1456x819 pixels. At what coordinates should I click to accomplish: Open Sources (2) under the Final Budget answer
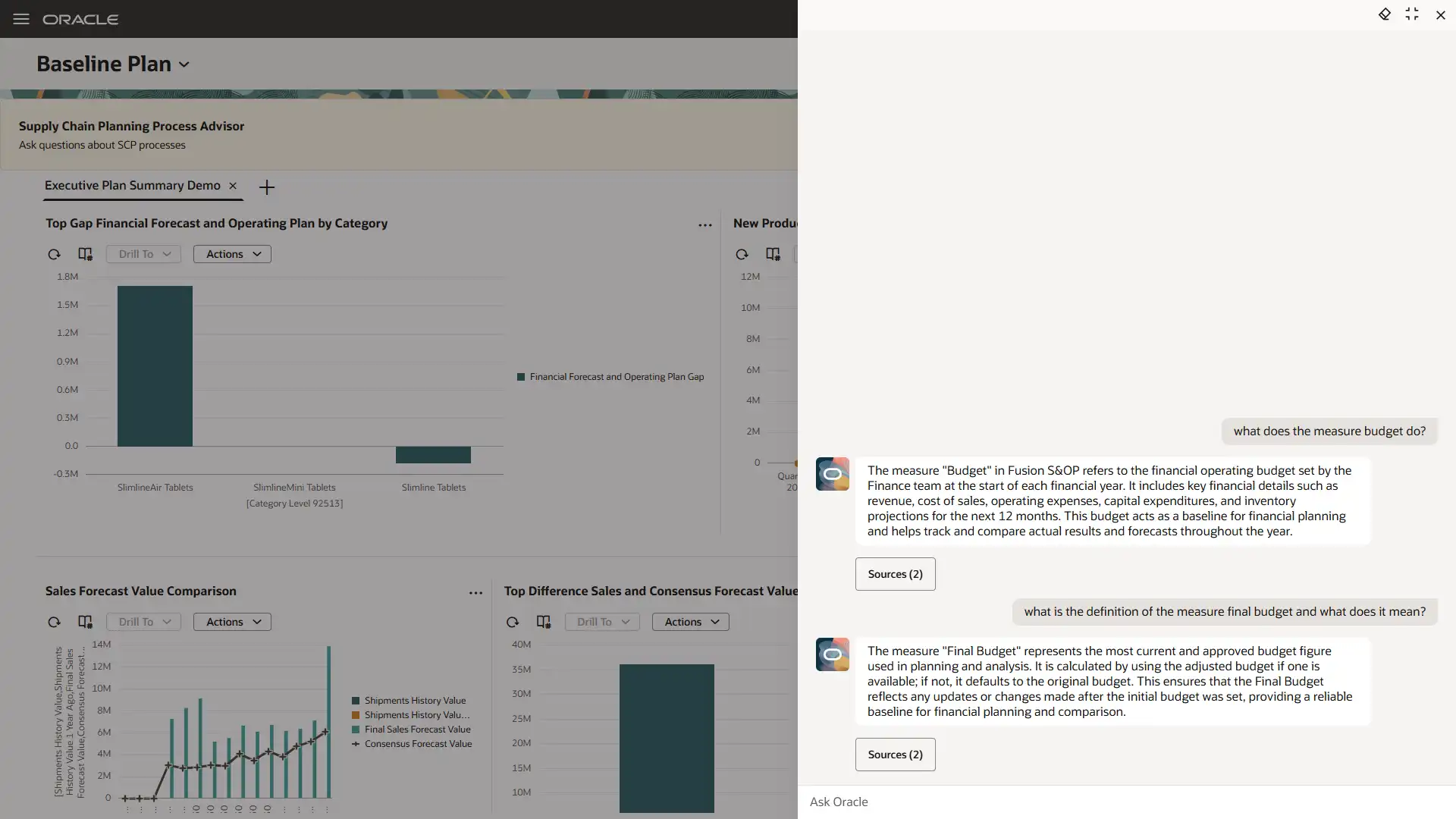895,755
